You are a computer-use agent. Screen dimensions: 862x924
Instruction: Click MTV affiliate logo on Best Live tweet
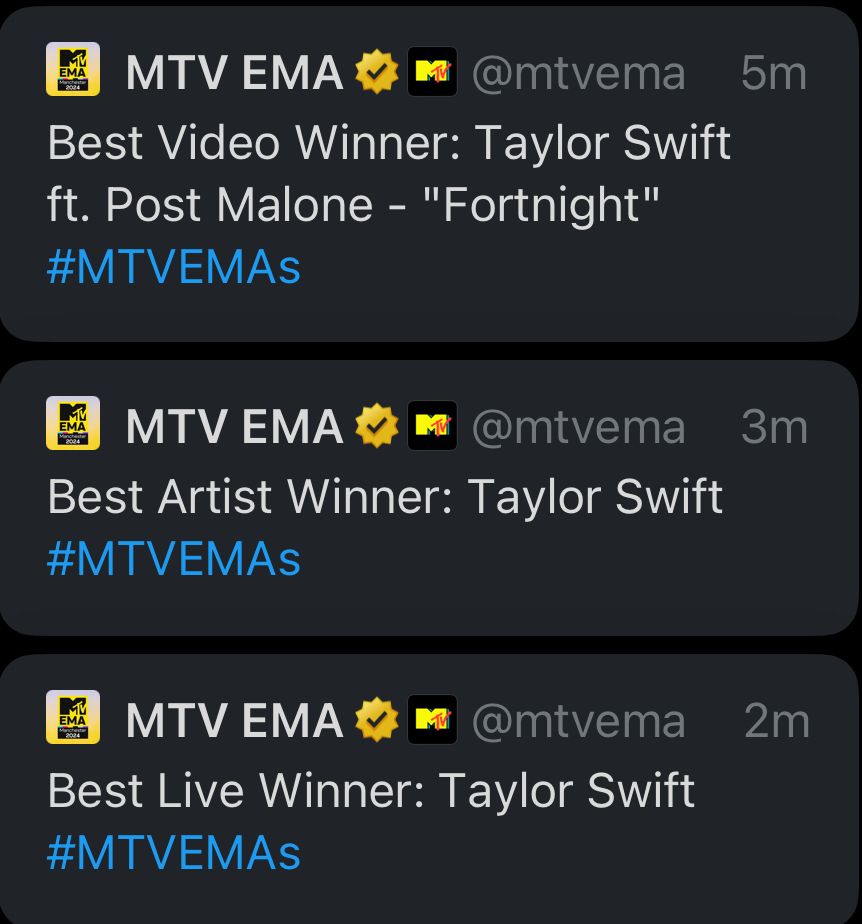pos(432,720)
